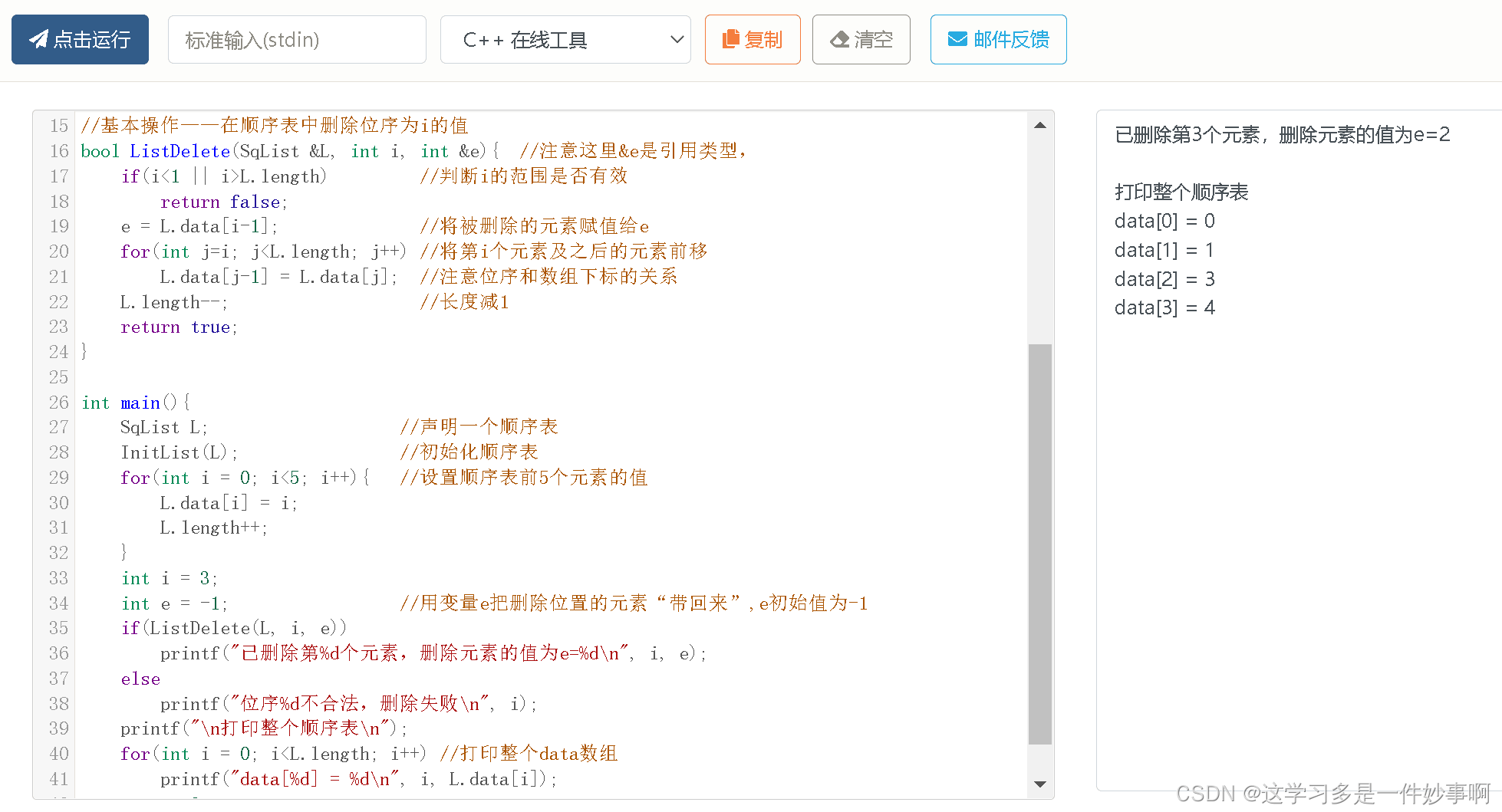The width and height of the screenshot is (1502, 812).
Task: Click the ListDelete function name on line 16
Action: (180, 151)
